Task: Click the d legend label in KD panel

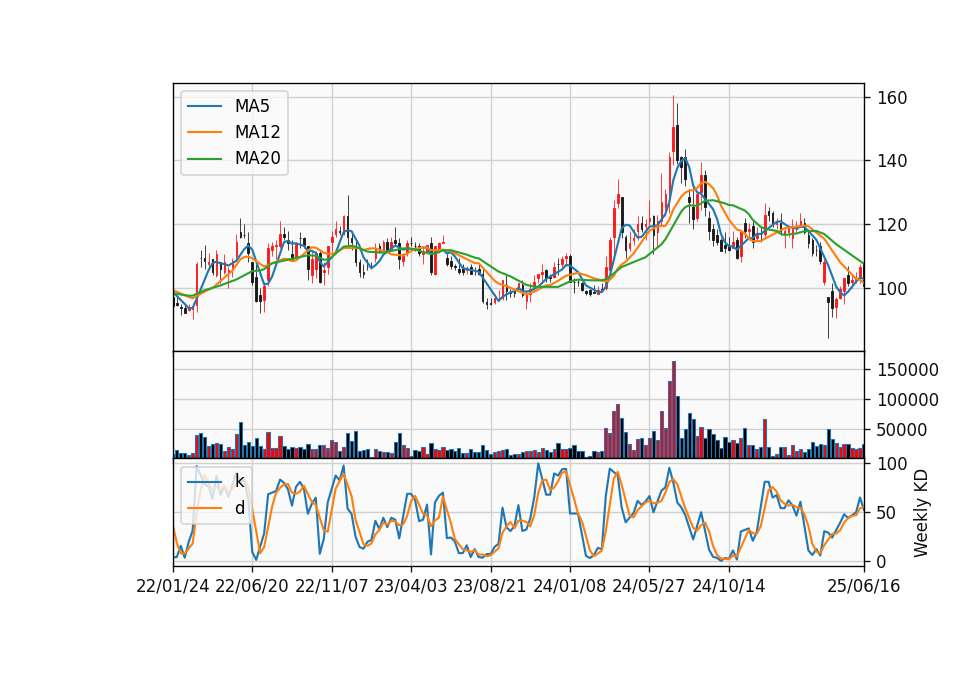Action: (x=239, y=508)
